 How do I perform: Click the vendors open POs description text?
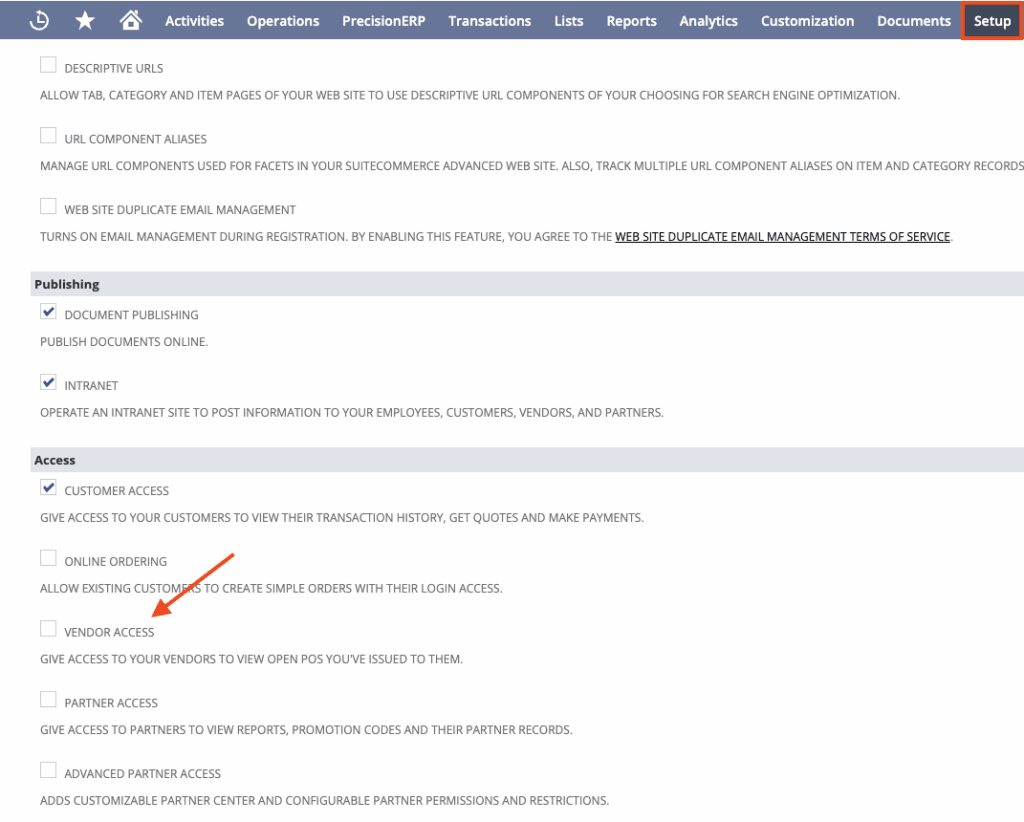tap(251, 659)
